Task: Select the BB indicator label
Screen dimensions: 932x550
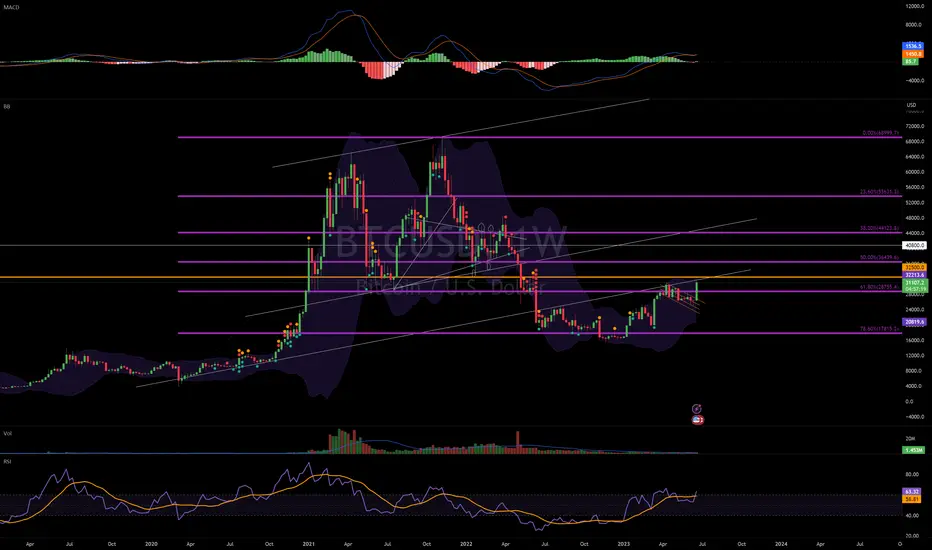Action: tap(7, 106)
